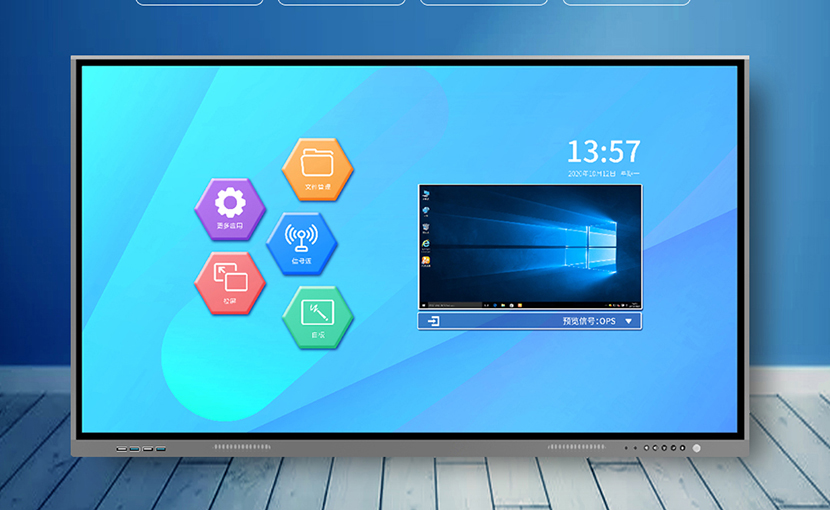The height and width of the screenshot is (510, 830).
Task: Open the blue signal source antenna hexagon
Action: point(302,244)
